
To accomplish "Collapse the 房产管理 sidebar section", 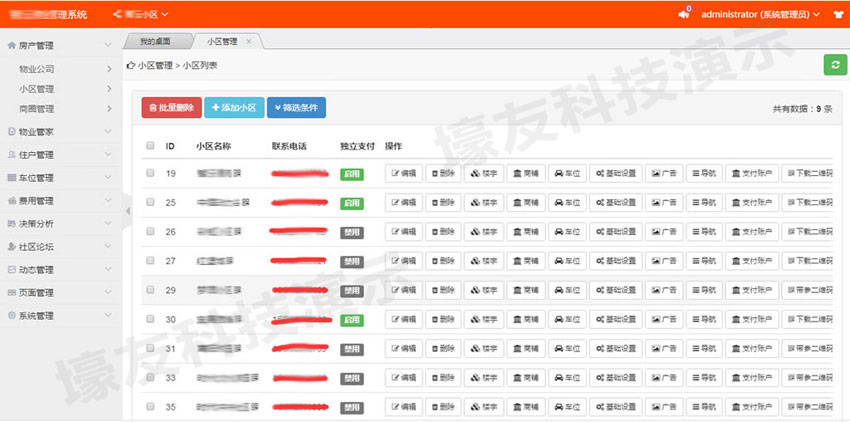I will [60, 46].
